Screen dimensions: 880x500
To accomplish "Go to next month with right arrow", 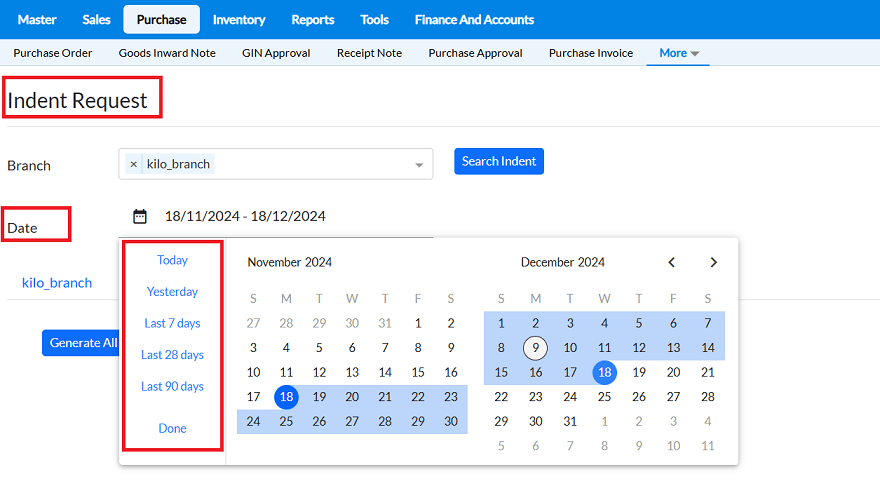I will [x=713, y=262].
